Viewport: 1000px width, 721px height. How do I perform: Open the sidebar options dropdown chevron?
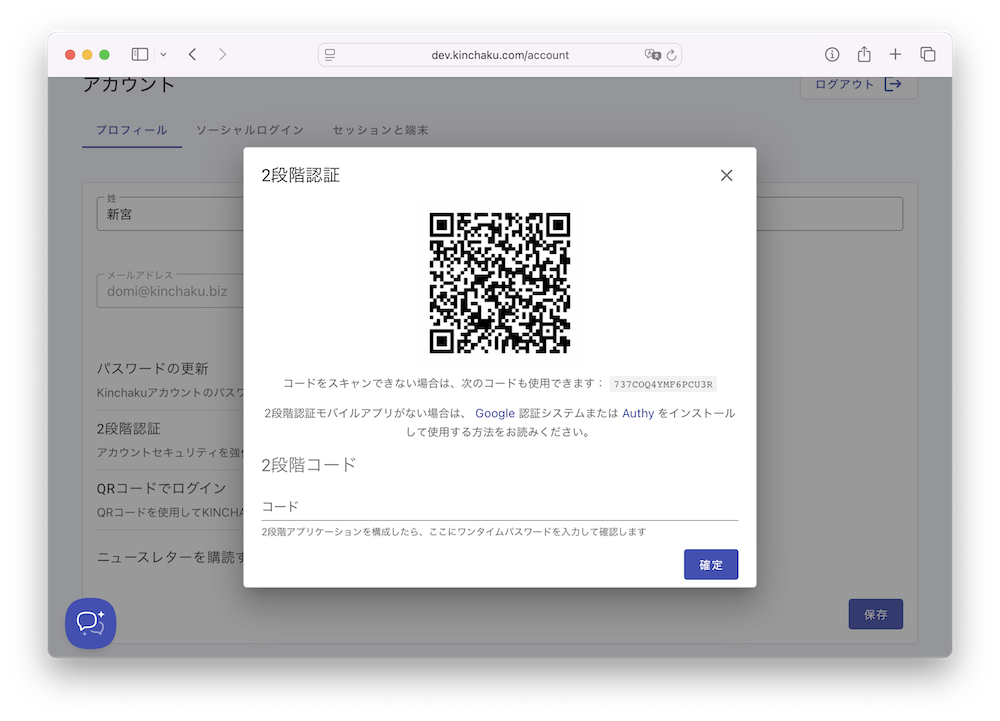[x=163, y=55]
